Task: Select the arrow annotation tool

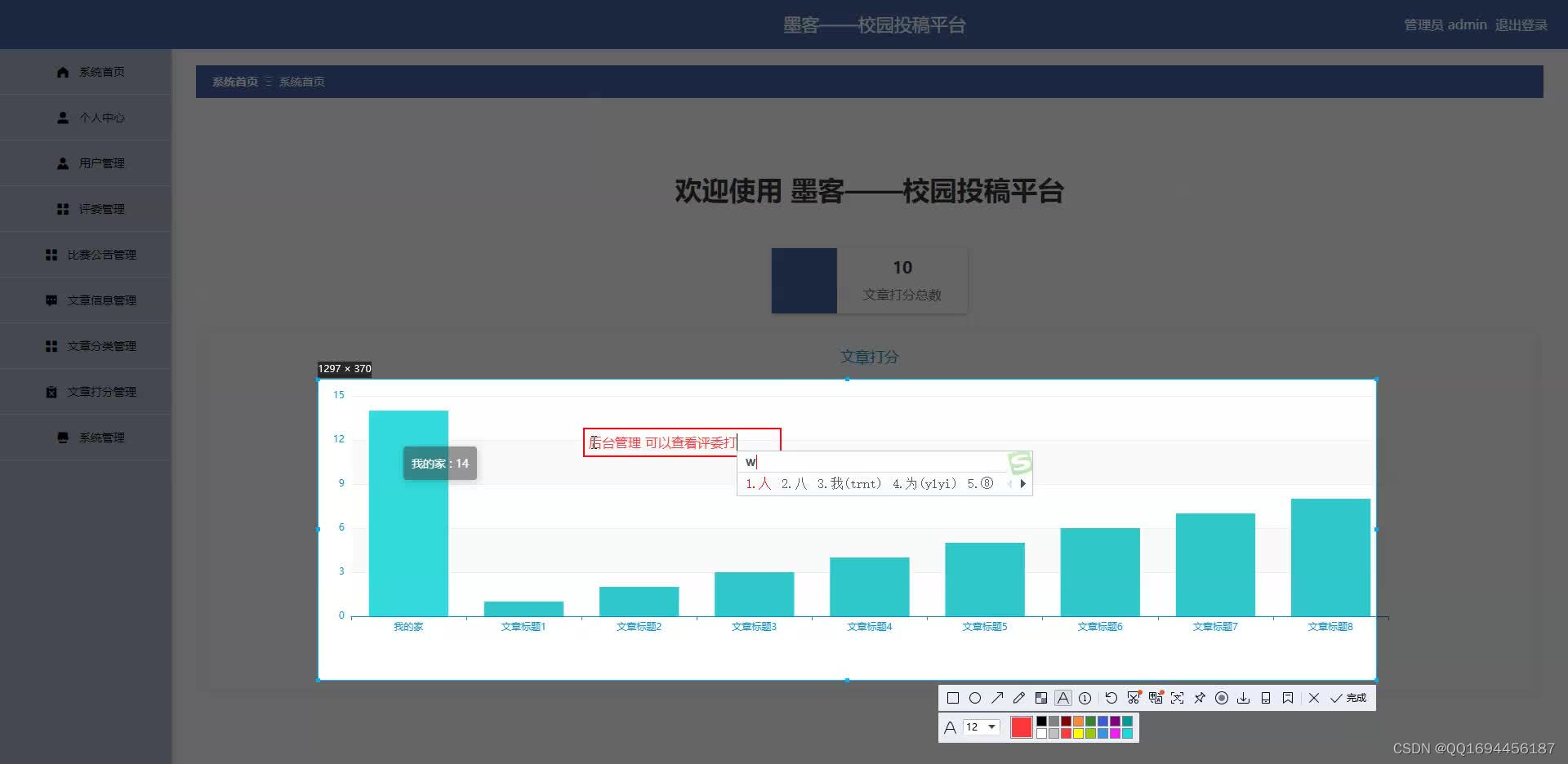Action: (997, 698)
